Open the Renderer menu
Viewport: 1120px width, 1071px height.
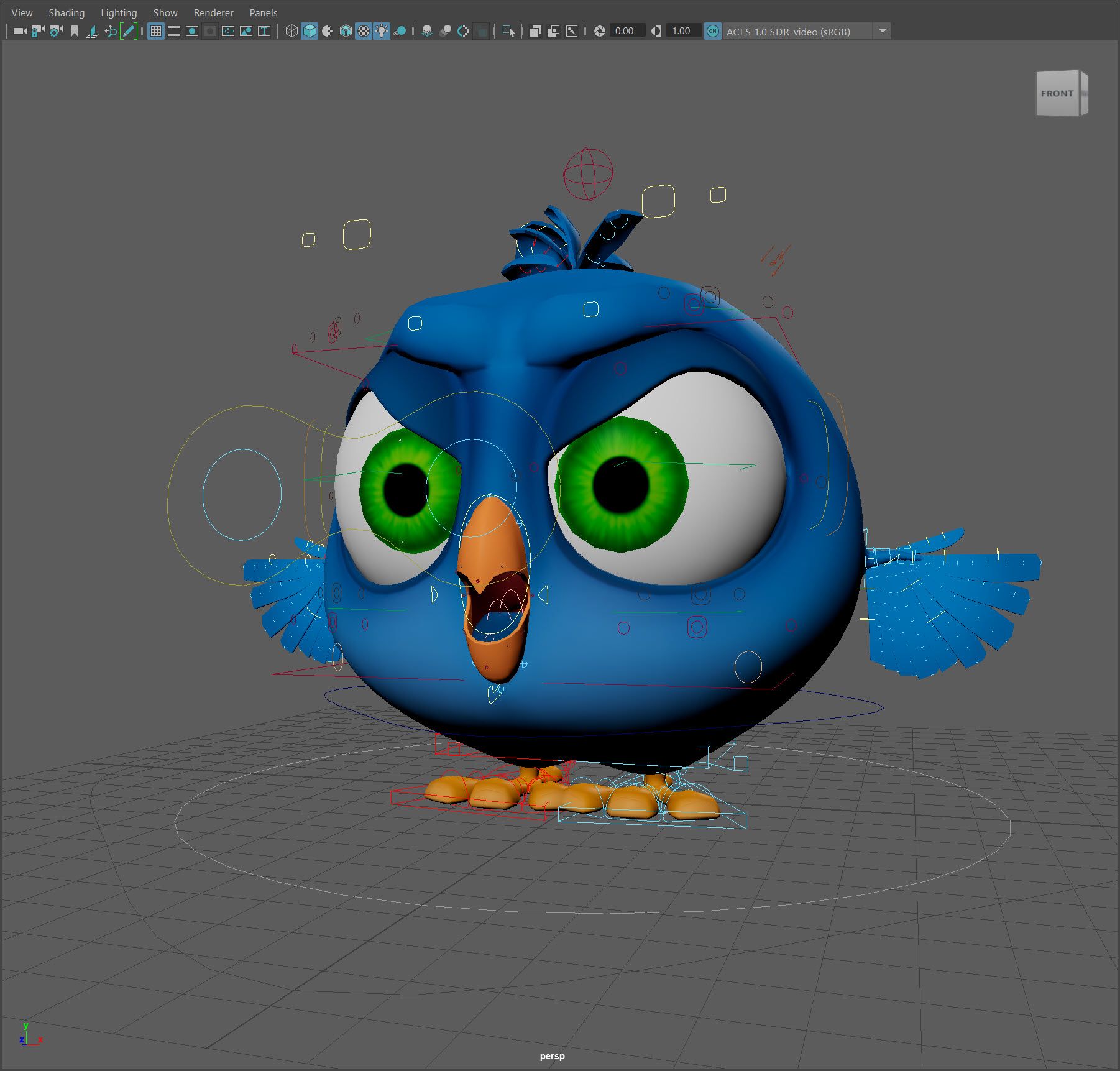click(213, 12)
